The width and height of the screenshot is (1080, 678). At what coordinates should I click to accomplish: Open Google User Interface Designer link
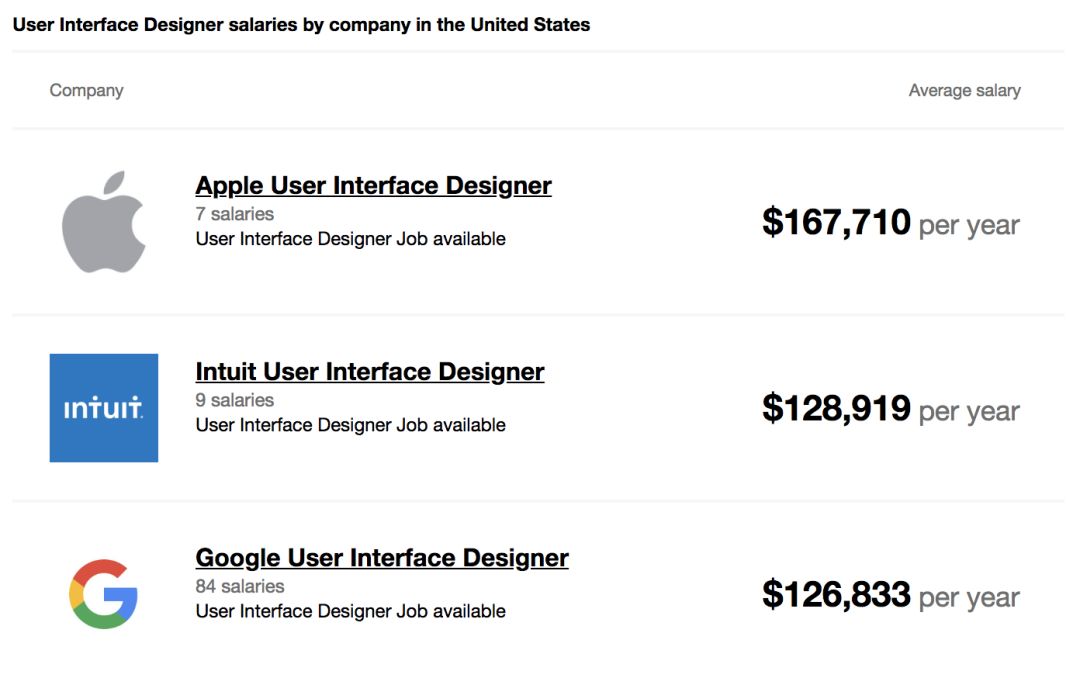coord(382,558)
